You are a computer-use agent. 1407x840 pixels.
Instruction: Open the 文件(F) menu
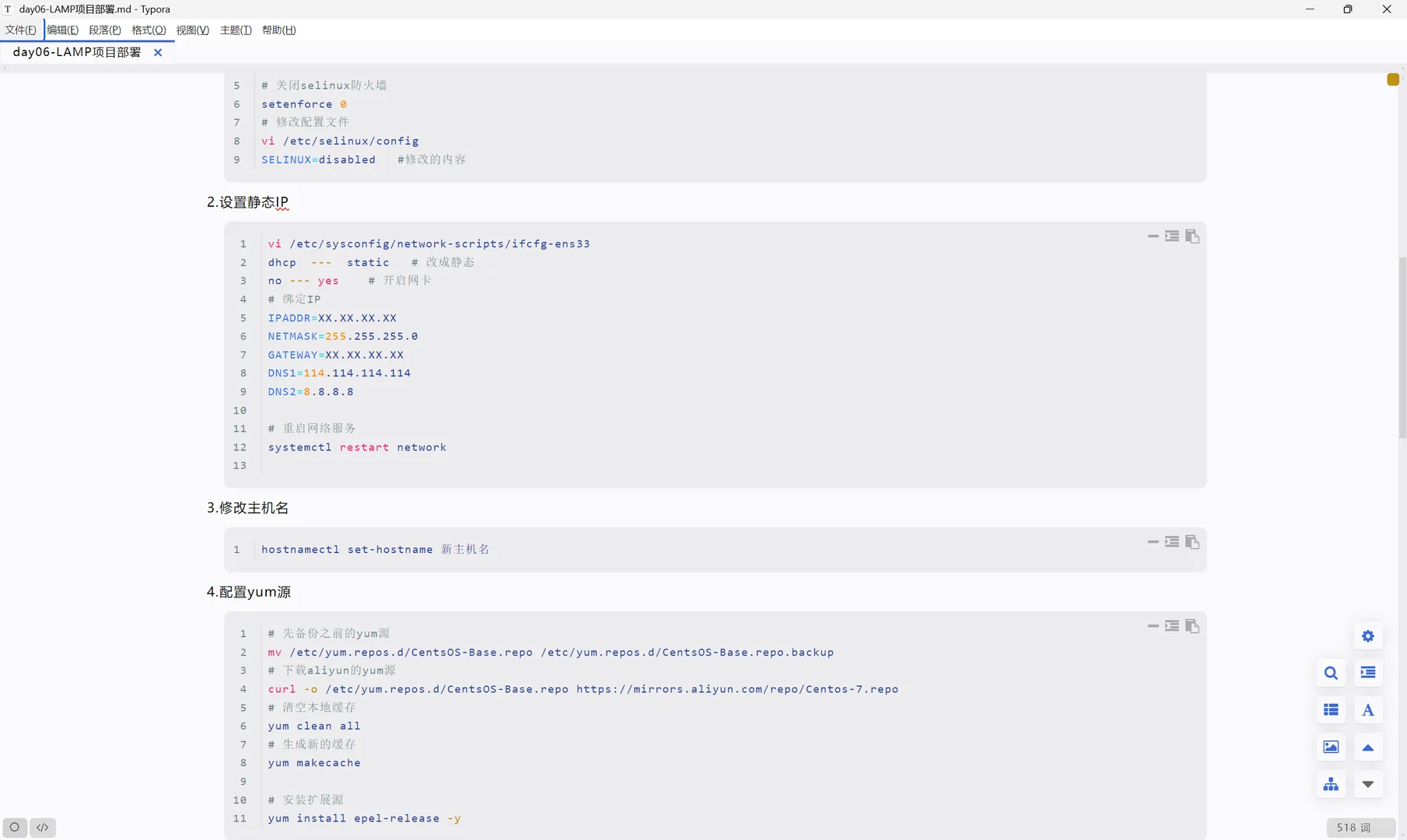coord(21,30)
